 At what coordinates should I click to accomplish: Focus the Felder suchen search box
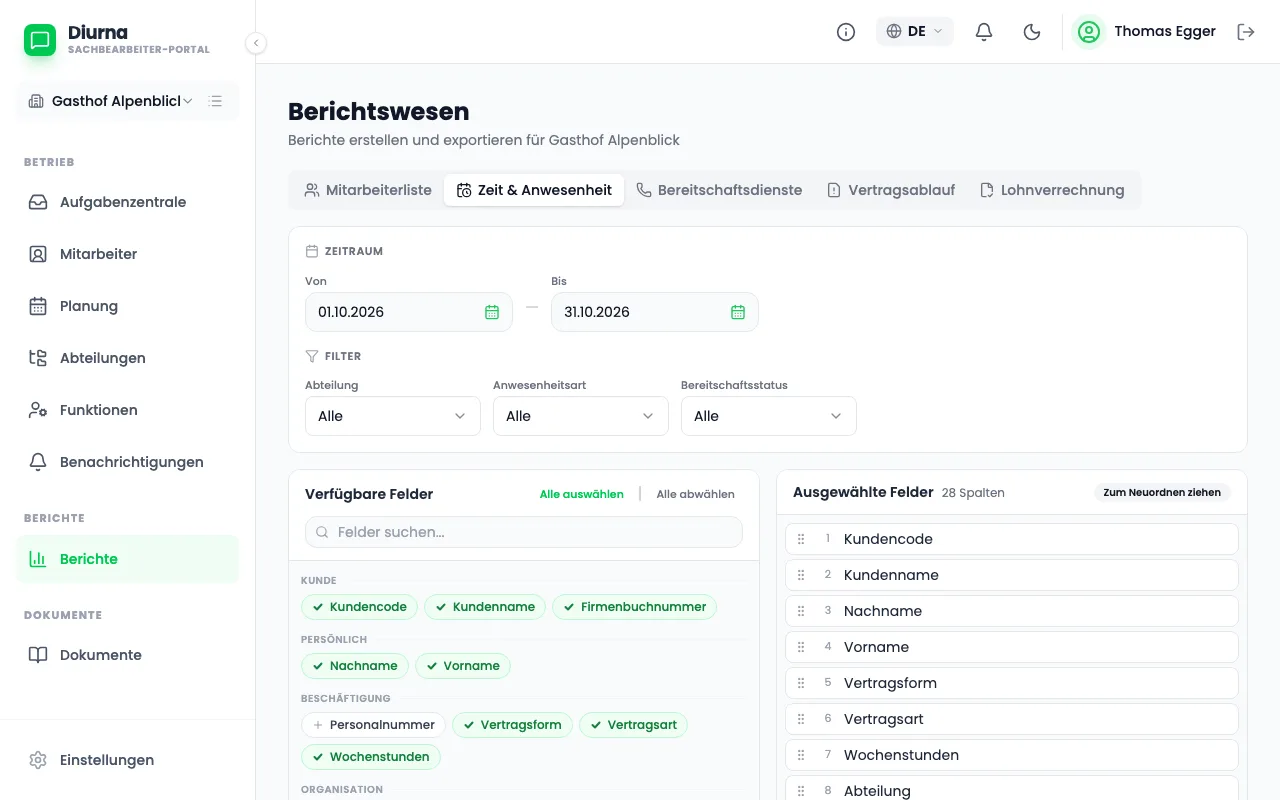[524, 532]
